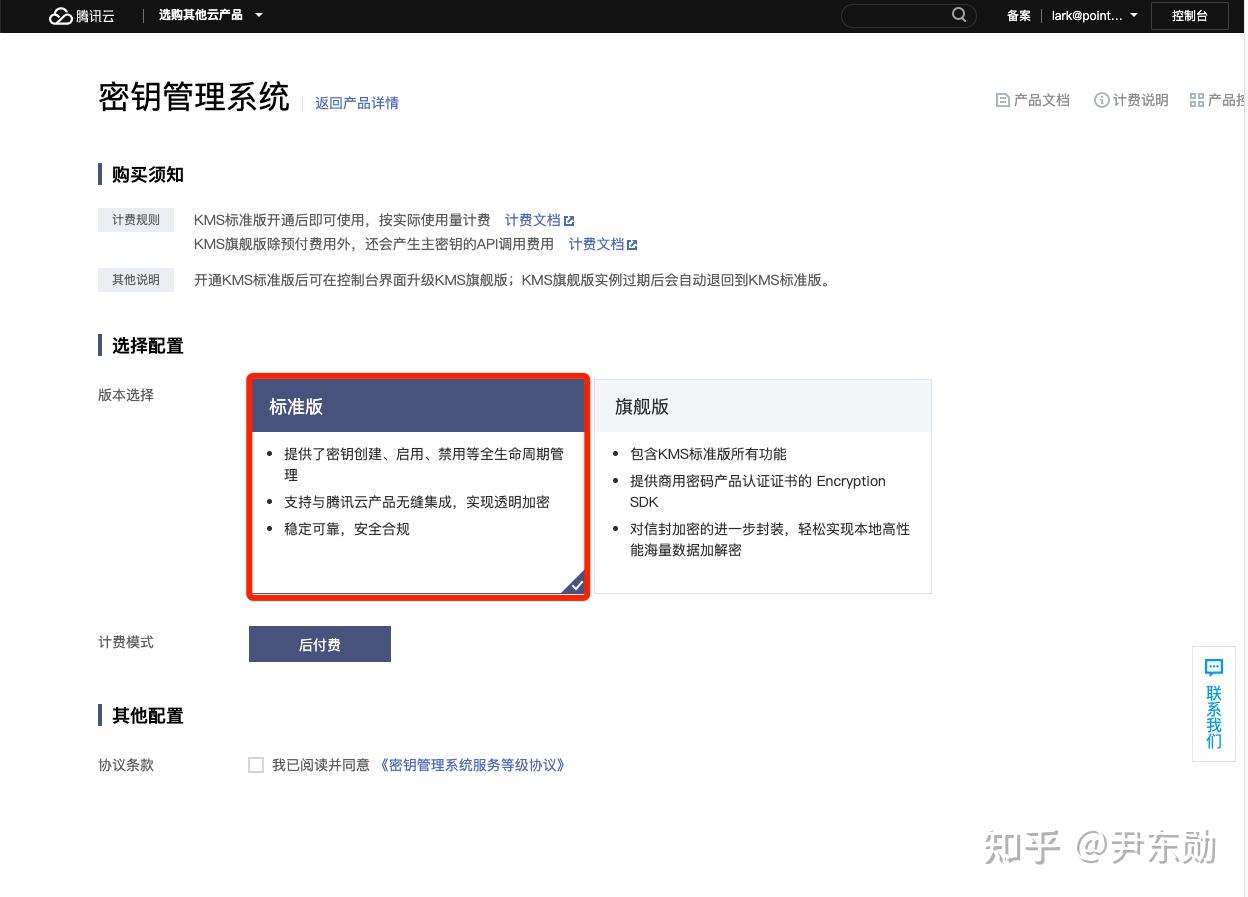Open the 产品文档 document icon

click(x=1002, y=100)
